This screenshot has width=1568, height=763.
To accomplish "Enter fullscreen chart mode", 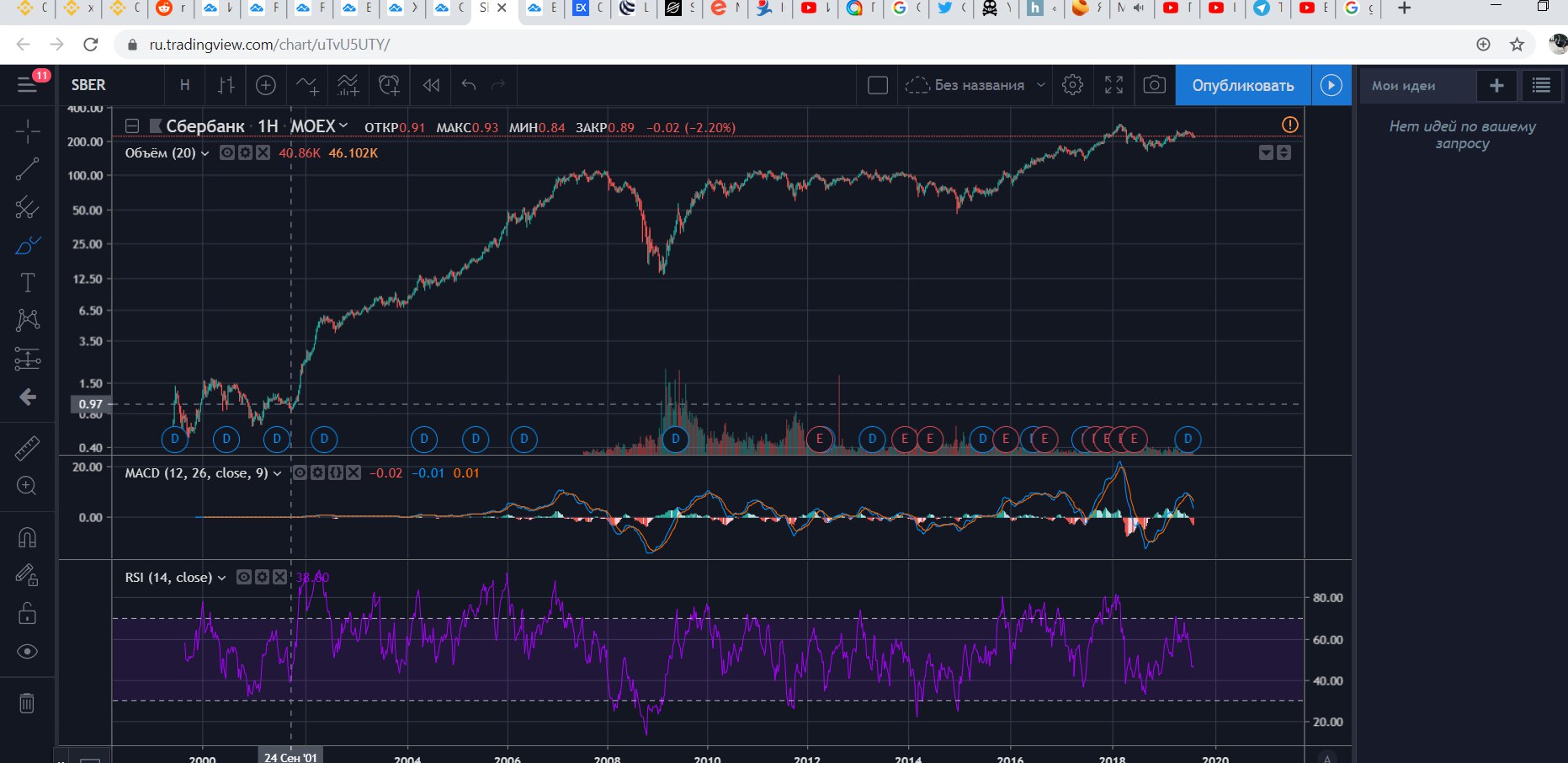I will point(1114,85).
